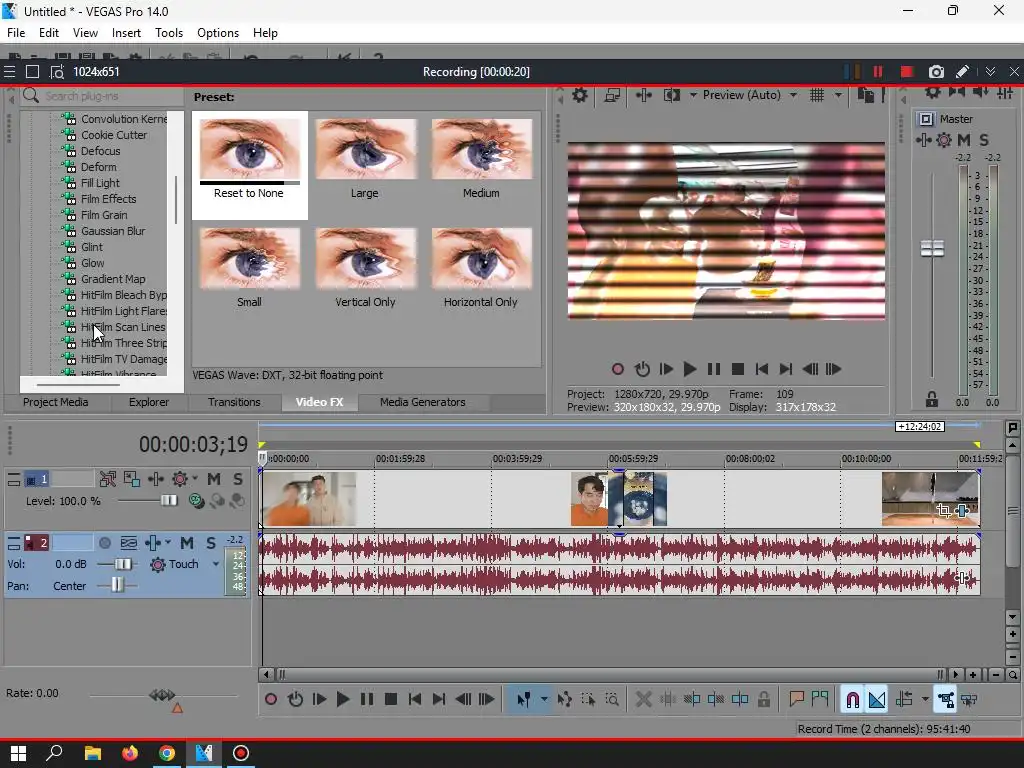Toggle the preview overlays grid icon
Screen dimensions: 1024x768
817,95
